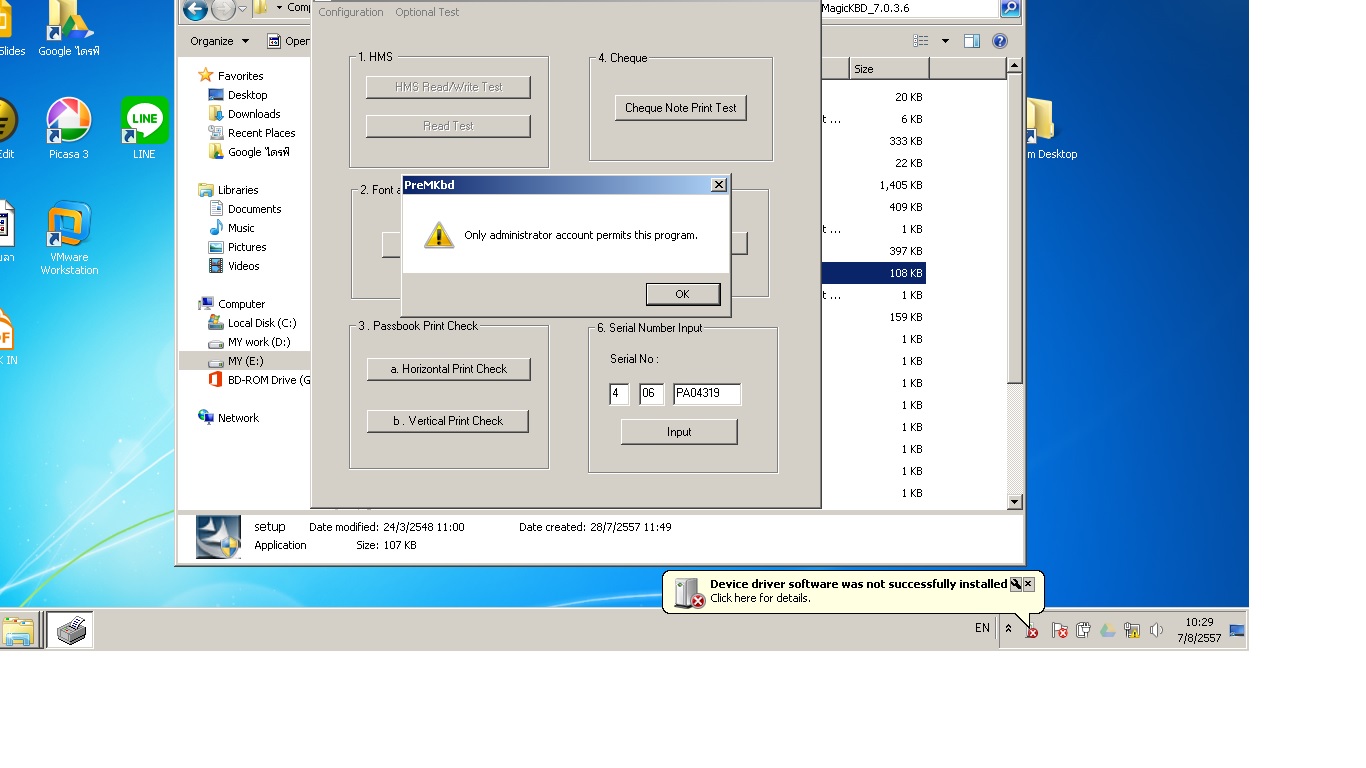The height and width of the screenshot is (768, 1366).
Task: Click the network warning tray icon
Action: pyautogui.click(x=1132, y=630)
